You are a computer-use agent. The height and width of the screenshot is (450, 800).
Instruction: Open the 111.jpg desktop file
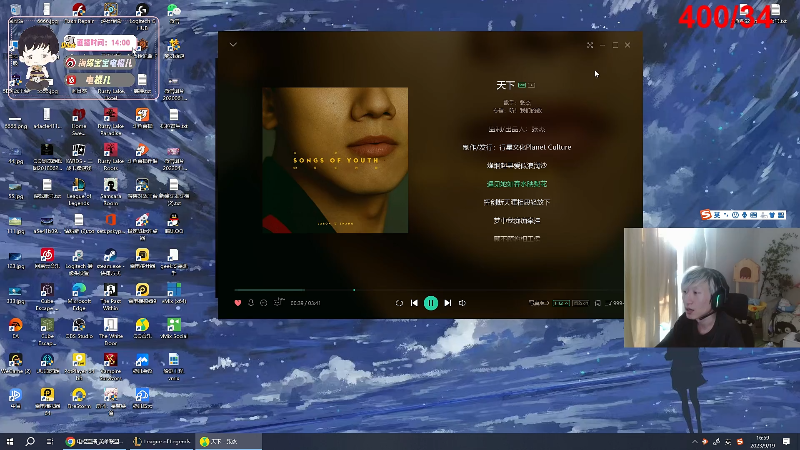point(15,224)
